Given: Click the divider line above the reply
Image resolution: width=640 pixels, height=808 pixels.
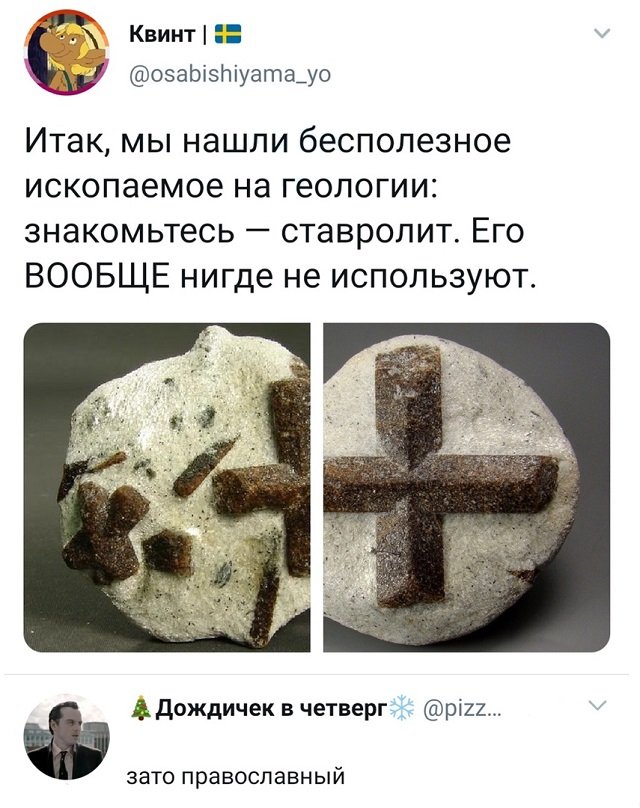Looking at the screenshot, I should 316,674.
